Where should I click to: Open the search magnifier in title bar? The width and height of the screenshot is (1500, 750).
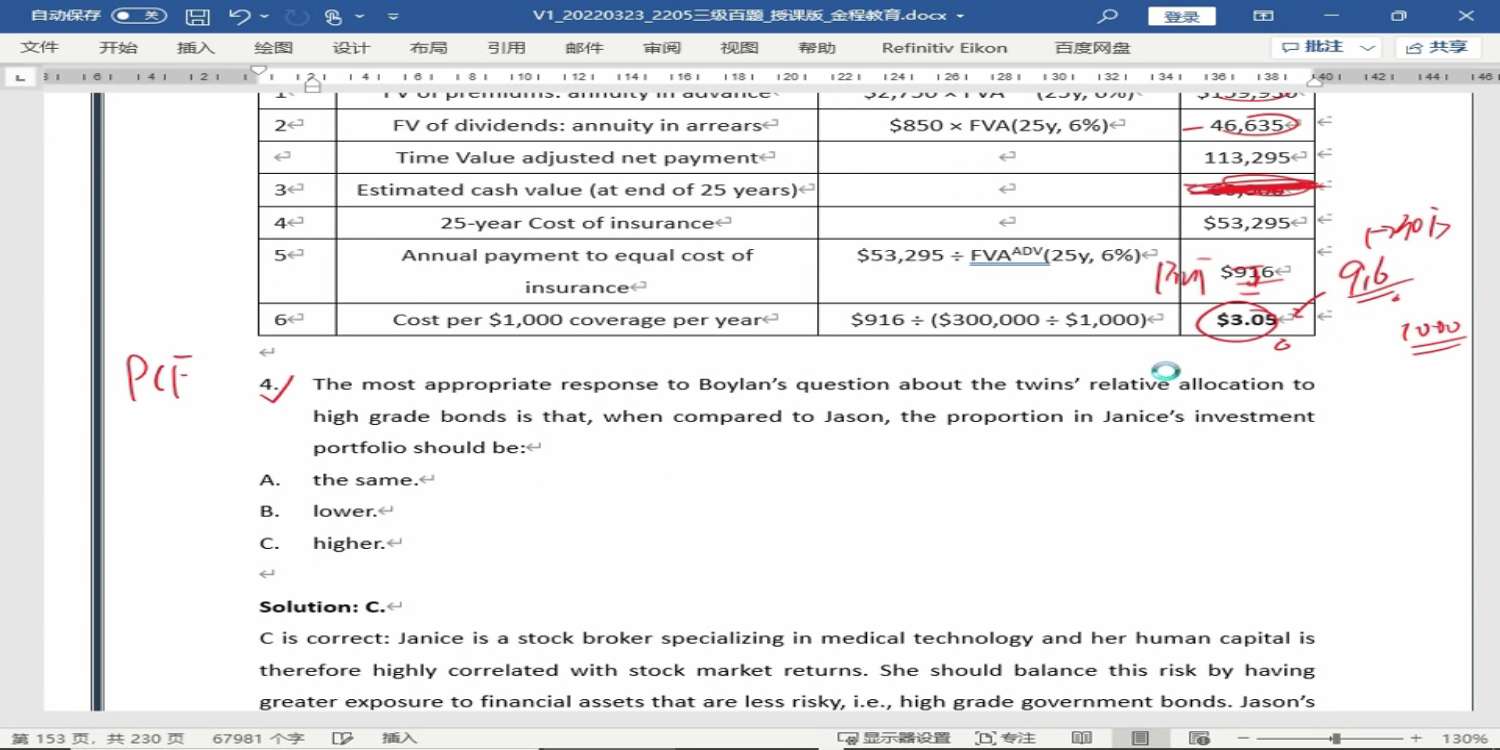click(x=1107, y=16)
